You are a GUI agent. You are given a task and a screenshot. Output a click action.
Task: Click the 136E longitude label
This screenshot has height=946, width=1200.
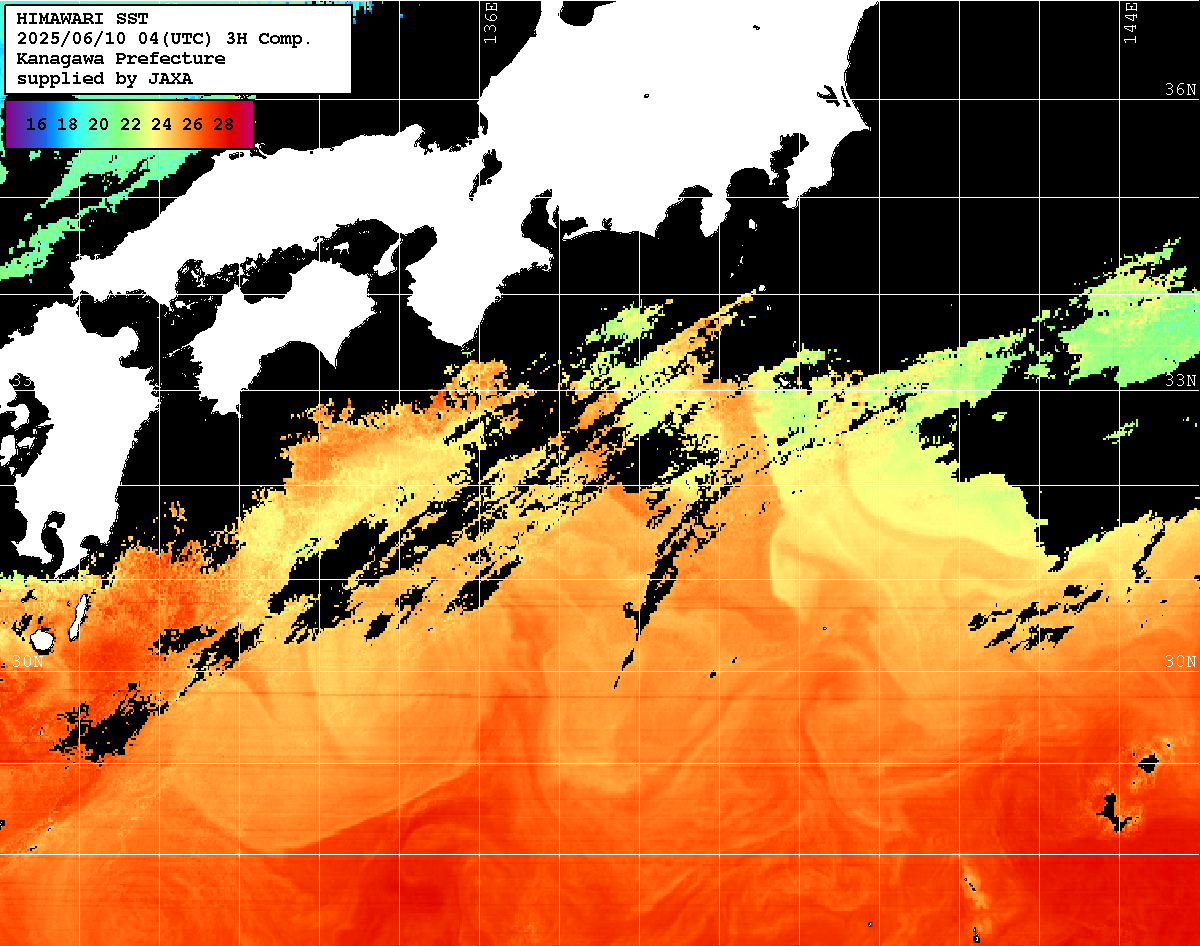pos(489,22)
